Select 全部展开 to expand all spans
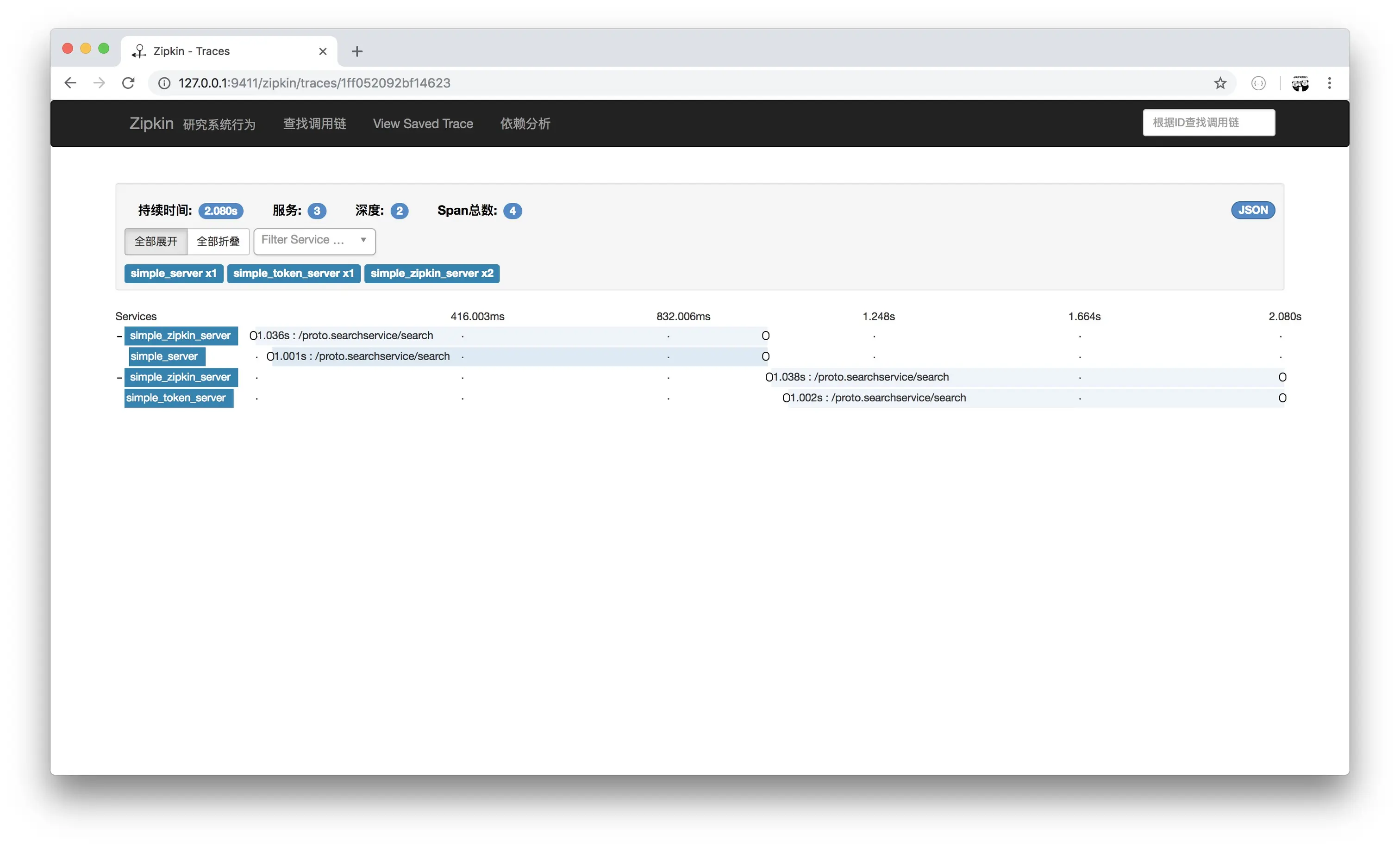1400x847 pixels. point(156,242)
